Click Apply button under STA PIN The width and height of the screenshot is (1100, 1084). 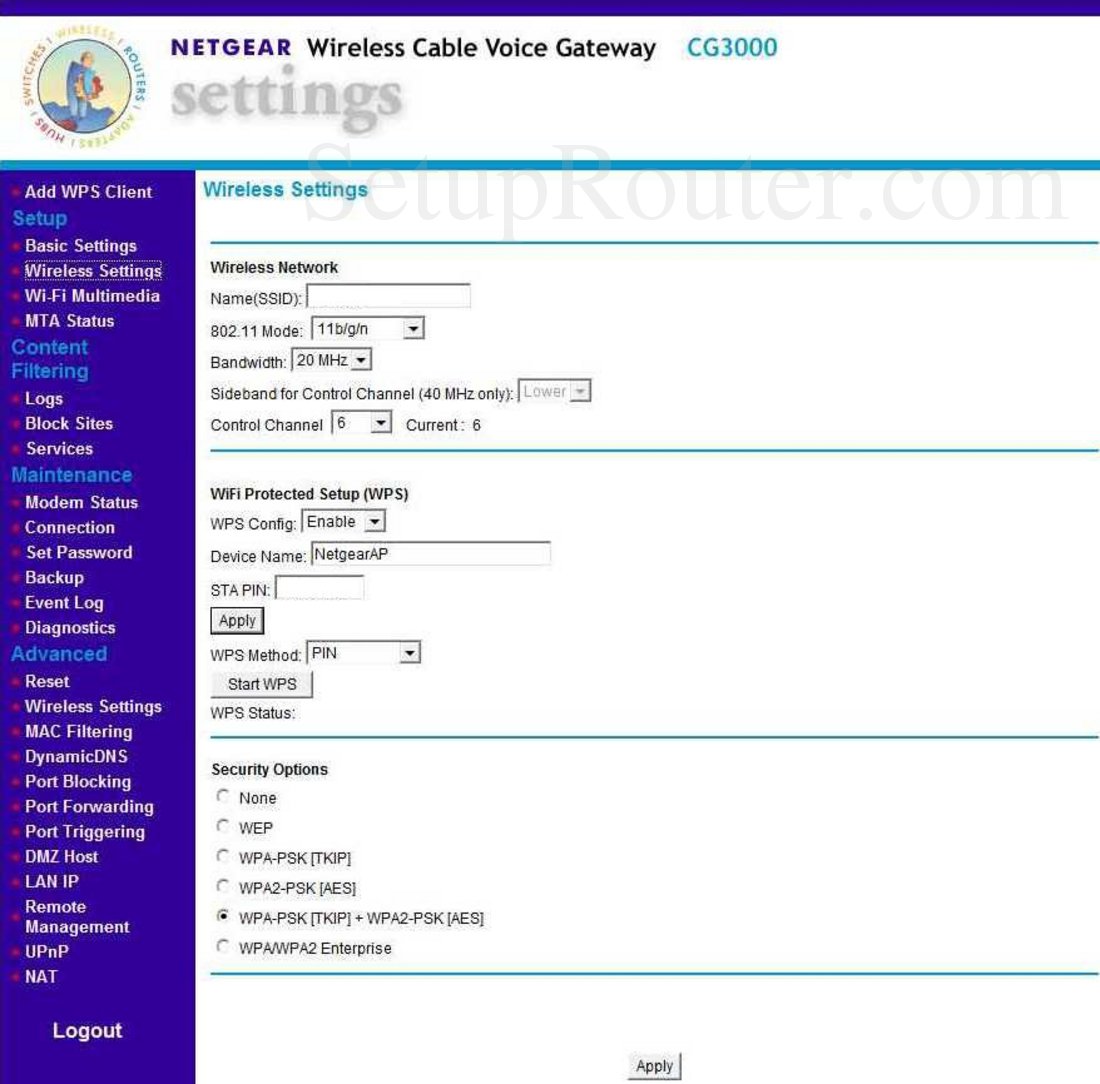coord(237,620)
